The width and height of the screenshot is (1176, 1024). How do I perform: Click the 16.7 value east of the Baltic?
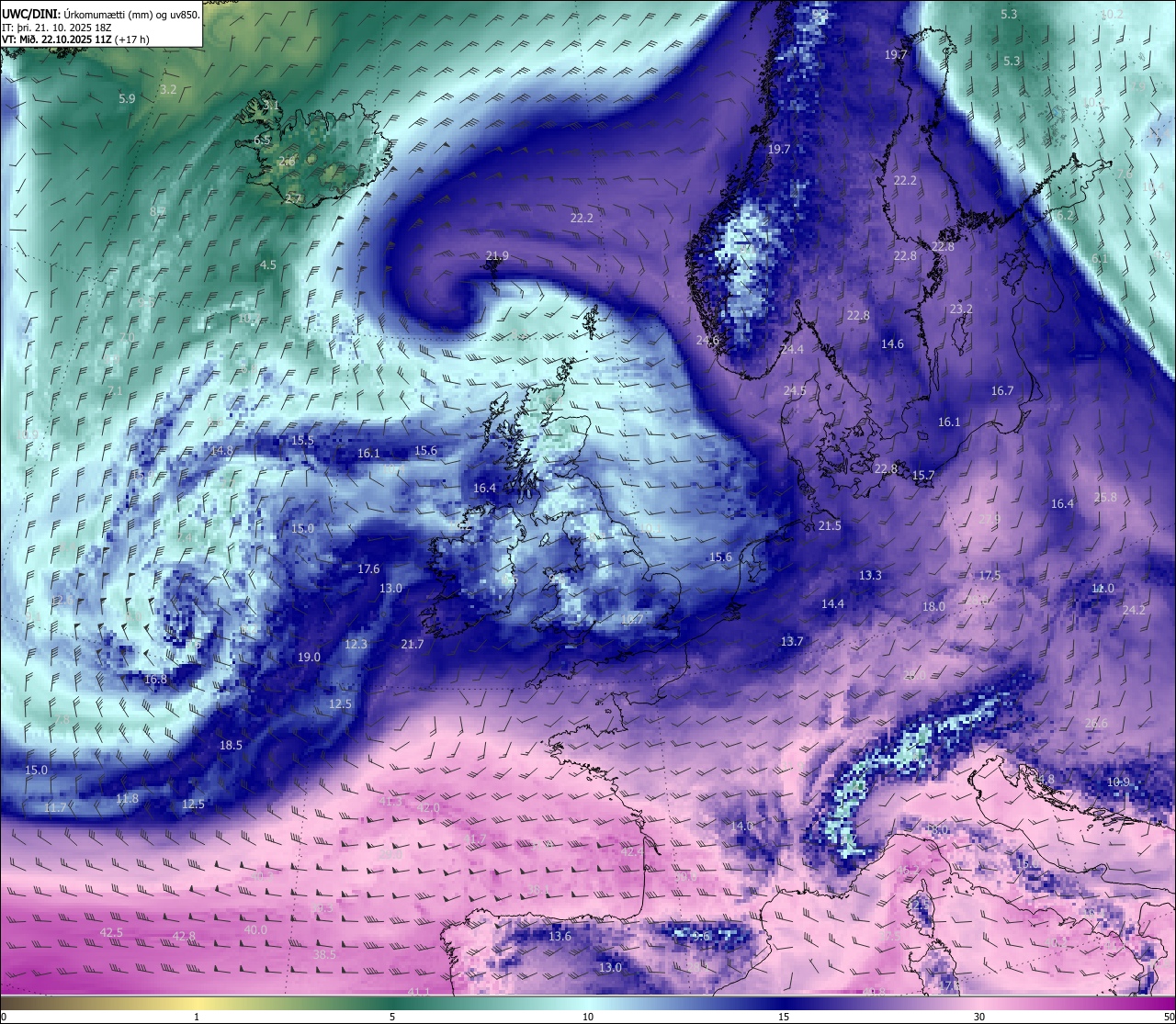1002,390
